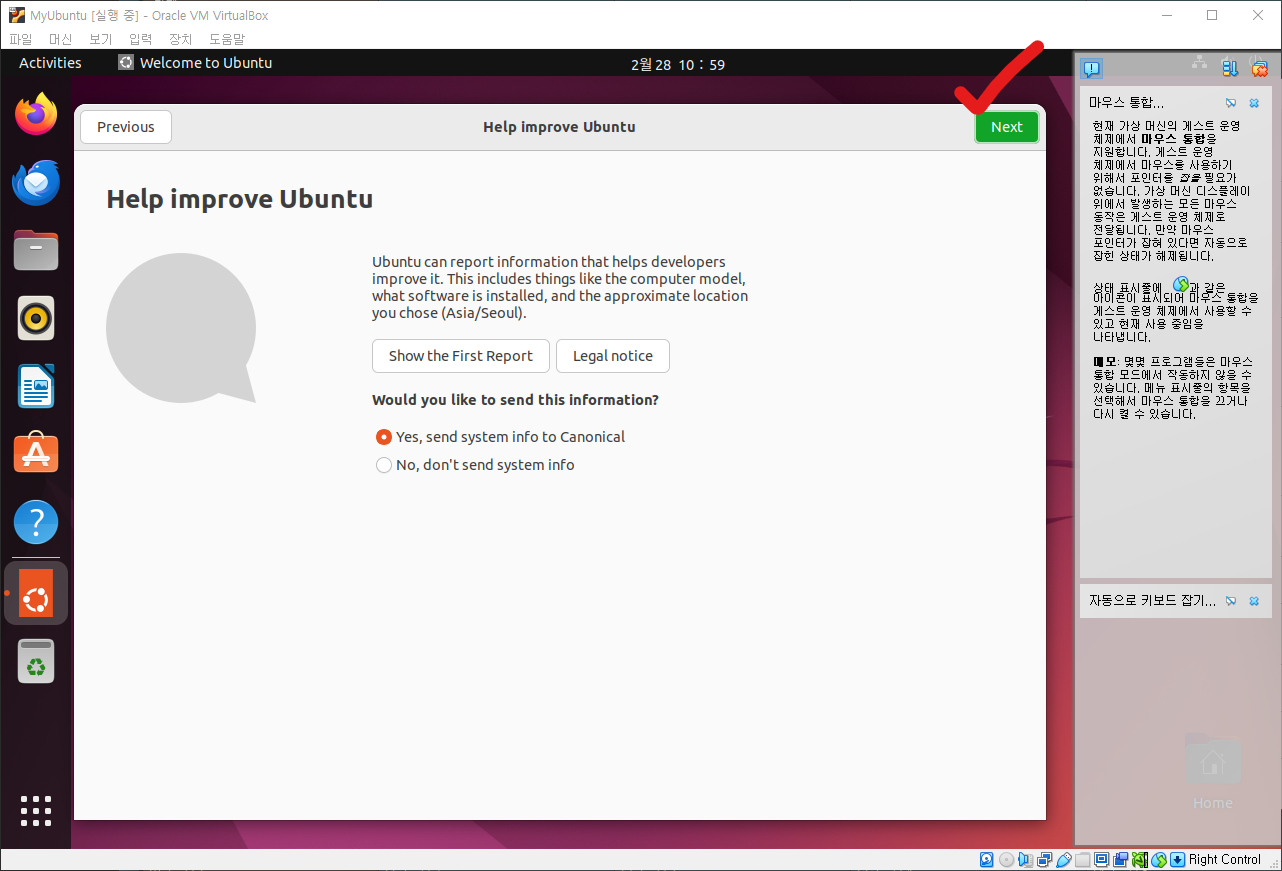
Task: Open the clock showing 2월 28 10:59
Action: pyautogui.click(x=678, y=64)
